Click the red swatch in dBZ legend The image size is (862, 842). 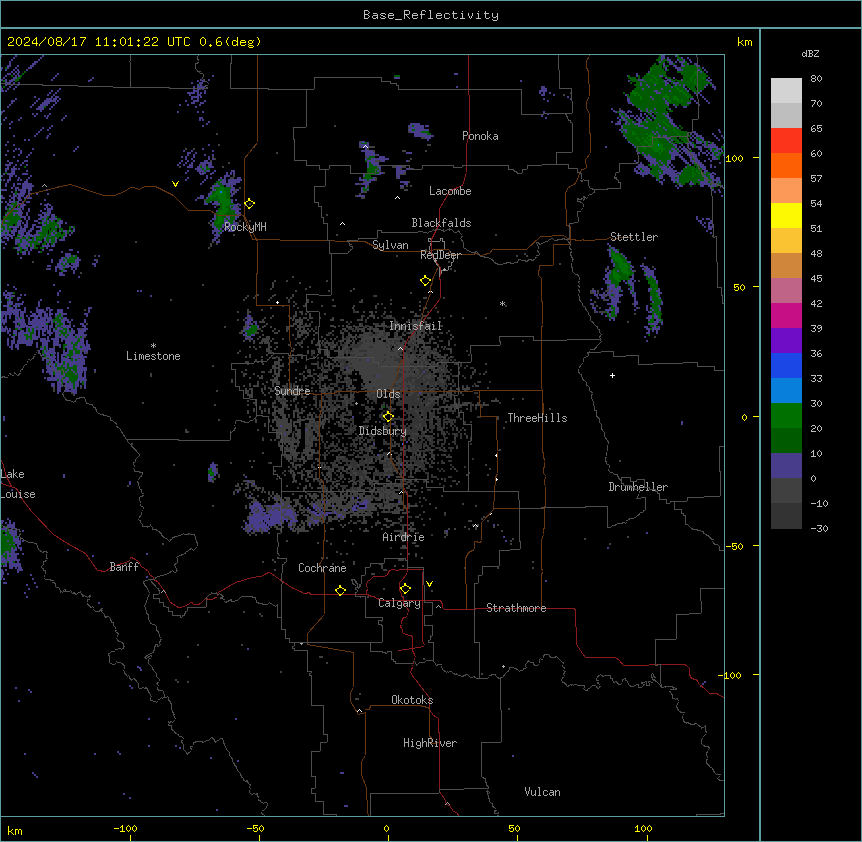click(x=786, y=141)
